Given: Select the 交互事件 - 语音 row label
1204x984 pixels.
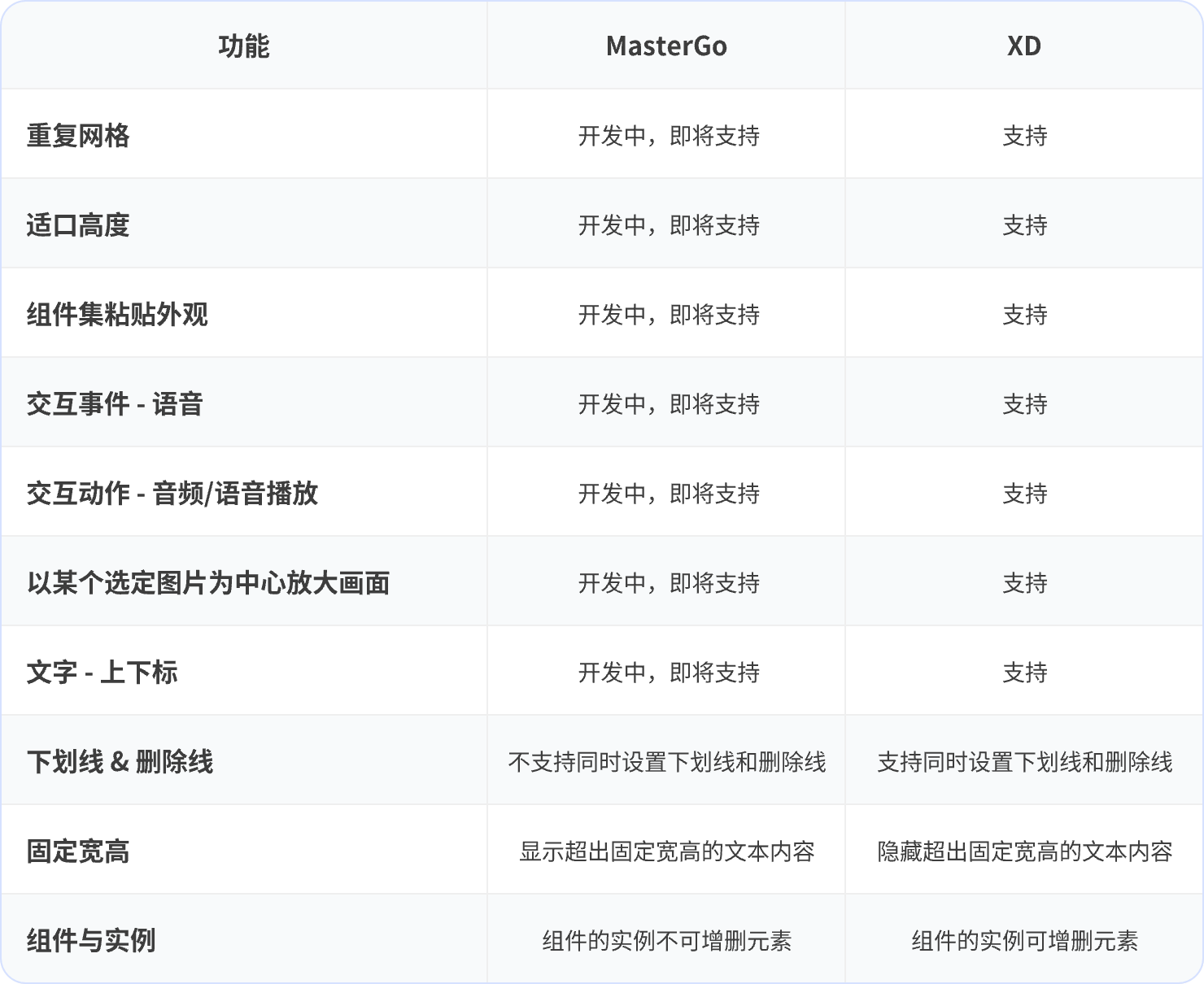Looking at the screenshot, I should coord(115,403).
